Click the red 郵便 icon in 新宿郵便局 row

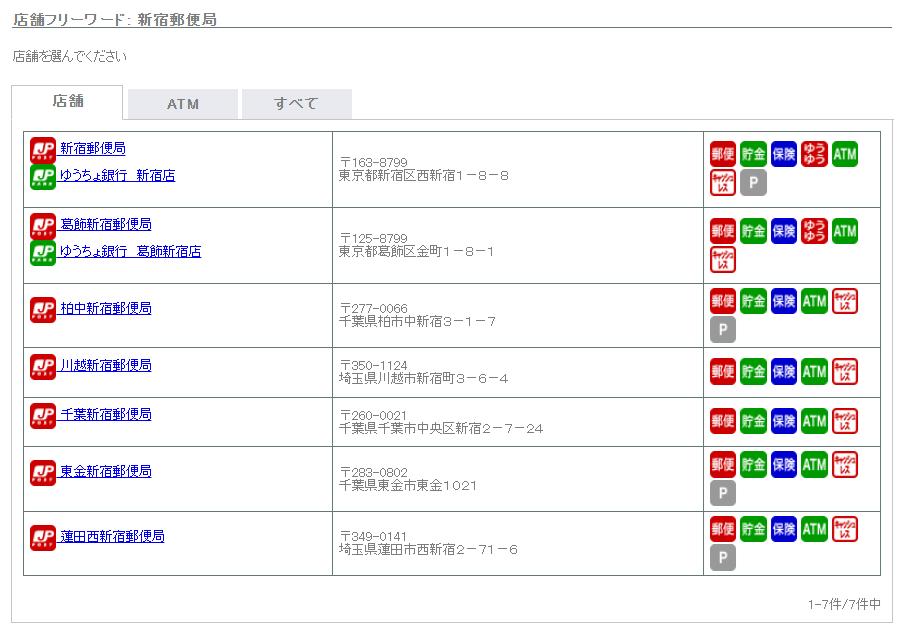click(723, 153)
